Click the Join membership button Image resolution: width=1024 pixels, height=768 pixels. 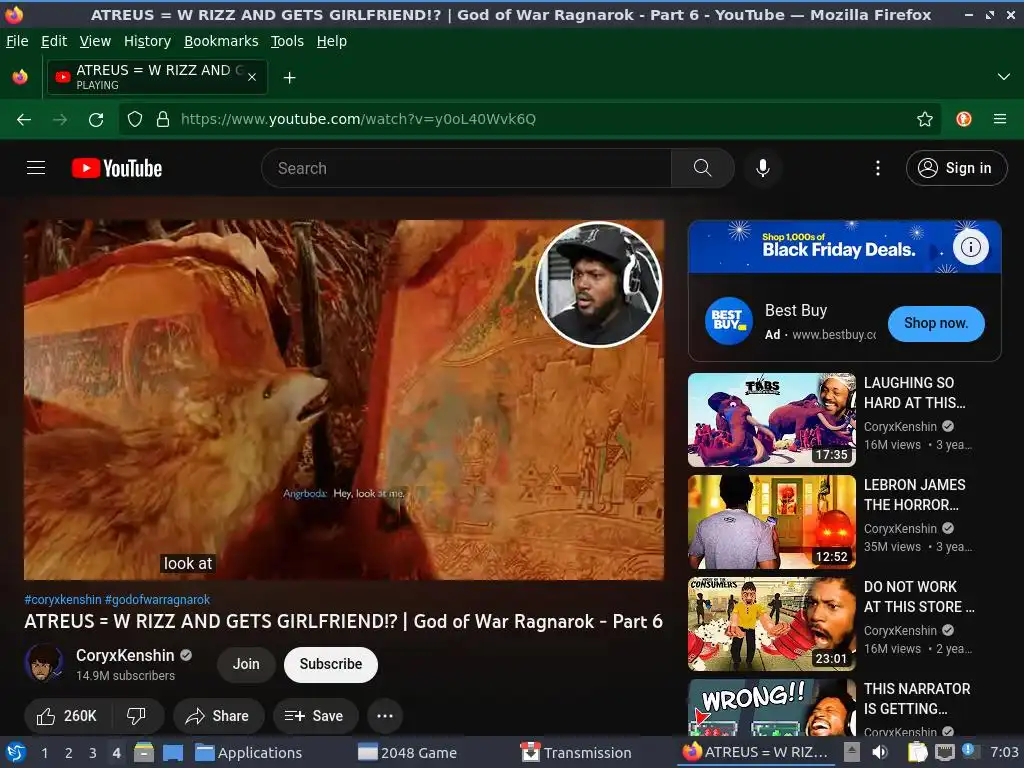[x=246, y=664]
